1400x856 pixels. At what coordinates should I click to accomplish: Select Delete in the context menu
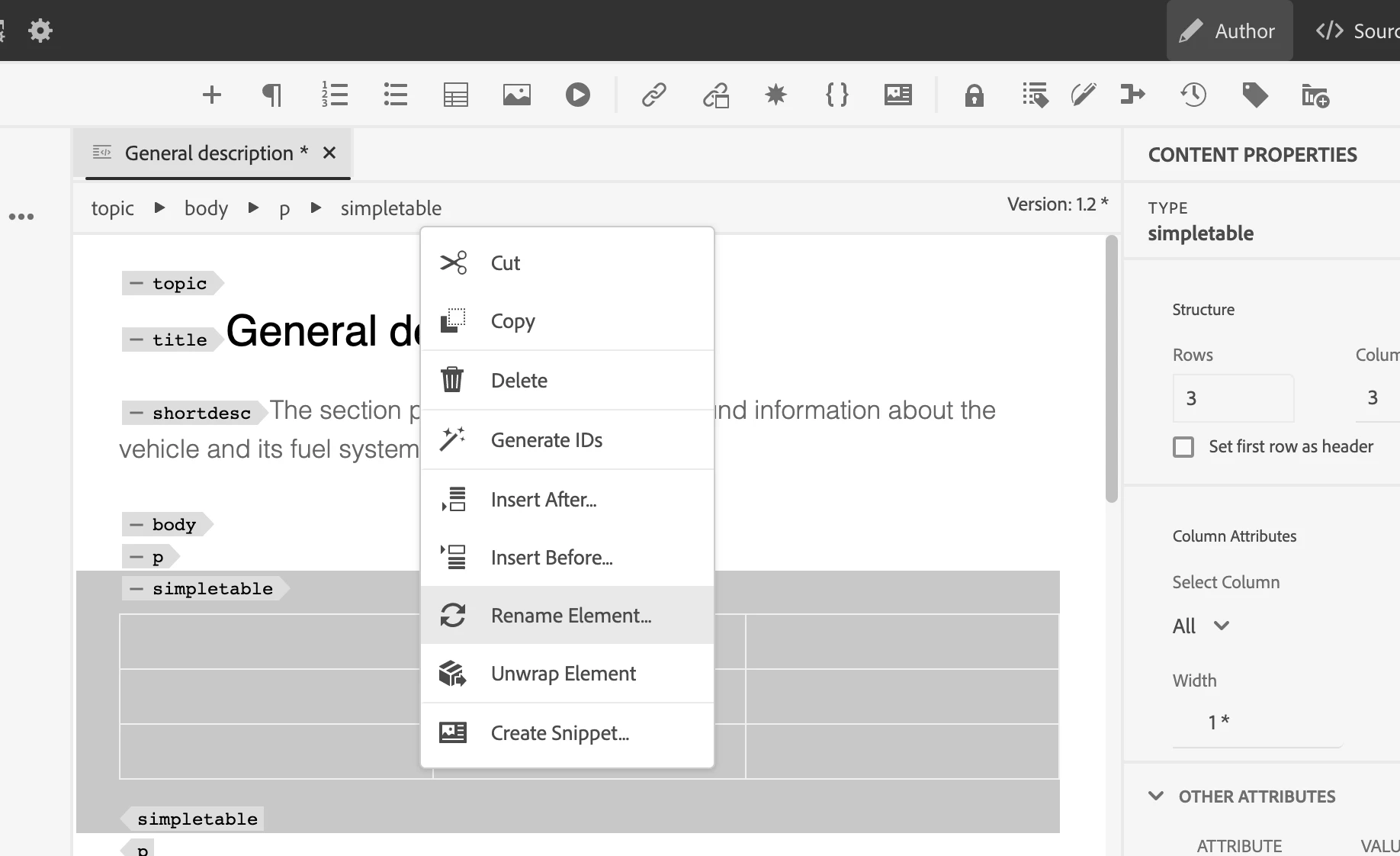(567, 380)
